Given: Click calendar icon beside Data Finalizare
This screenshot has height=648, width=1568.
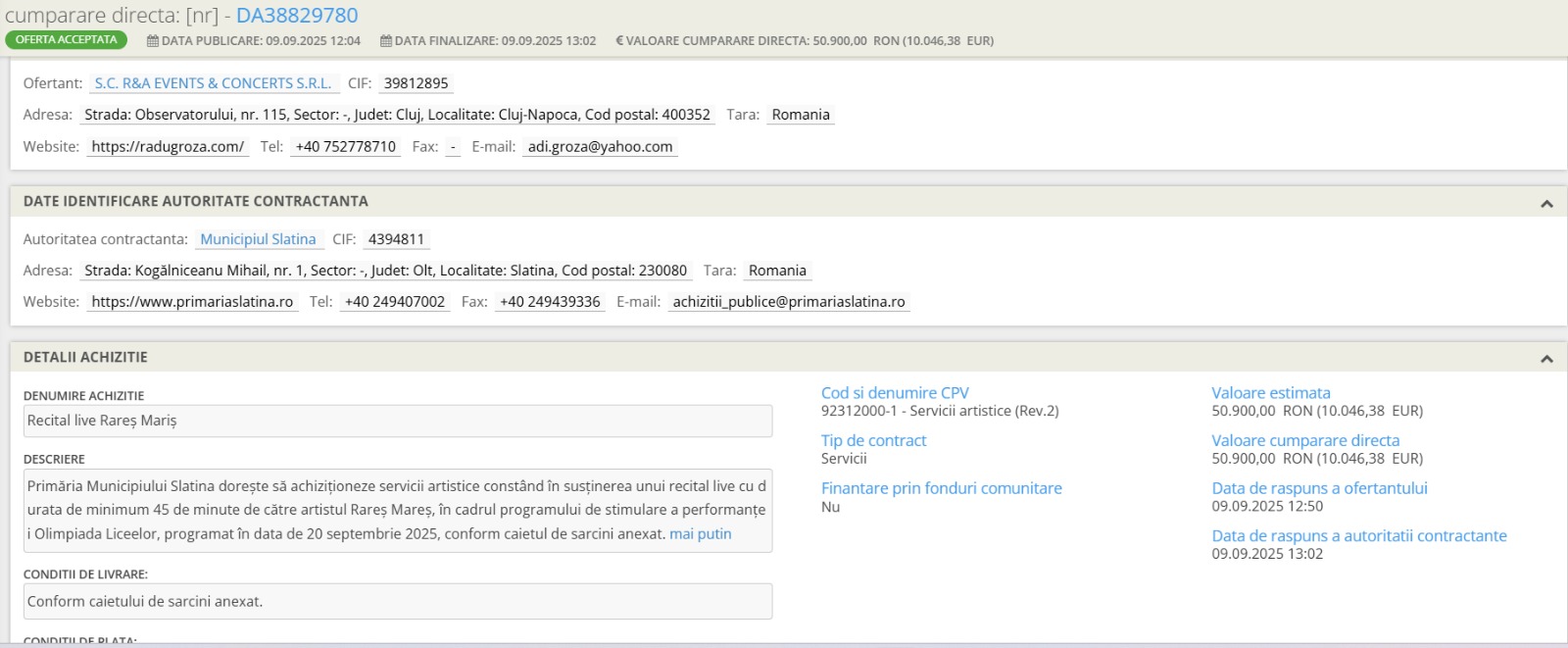Looking at the screenshot, I should pyautogui.click(x=386, y=41).
